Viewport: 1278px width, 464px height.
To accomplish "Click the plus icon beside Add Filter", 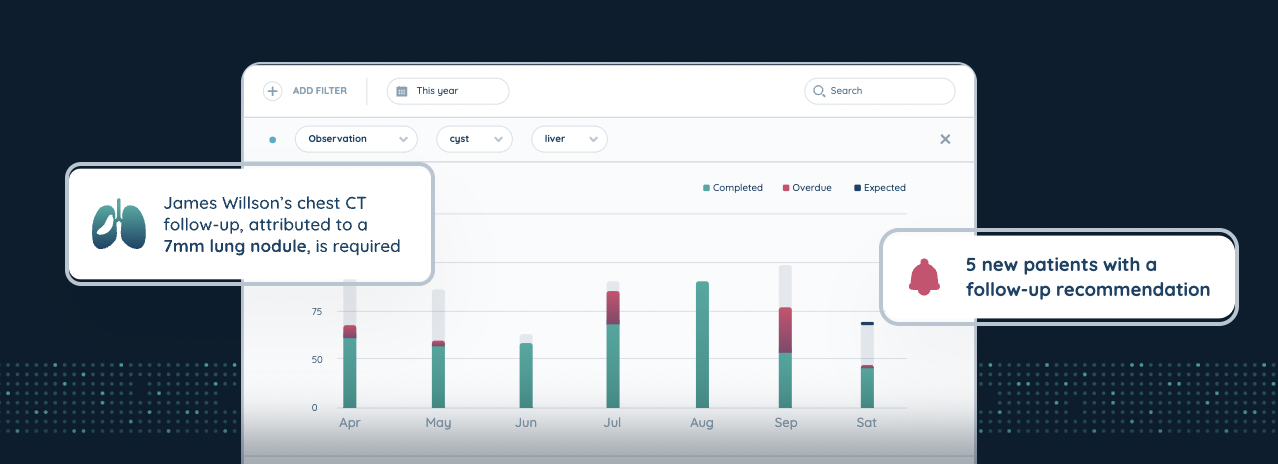I will click(272, 91).
